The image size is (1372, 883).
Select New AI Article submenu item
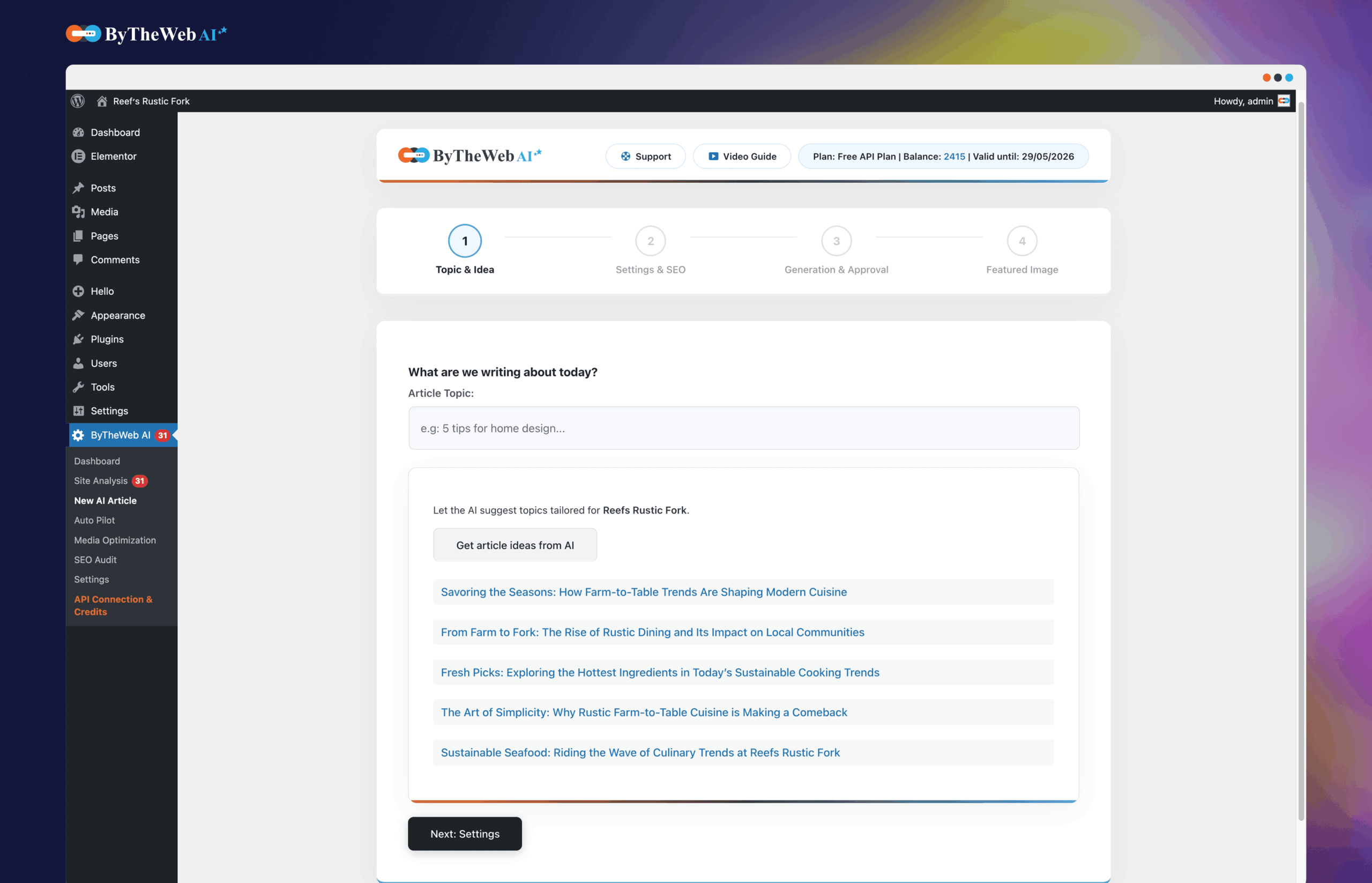tap(106, 501)
